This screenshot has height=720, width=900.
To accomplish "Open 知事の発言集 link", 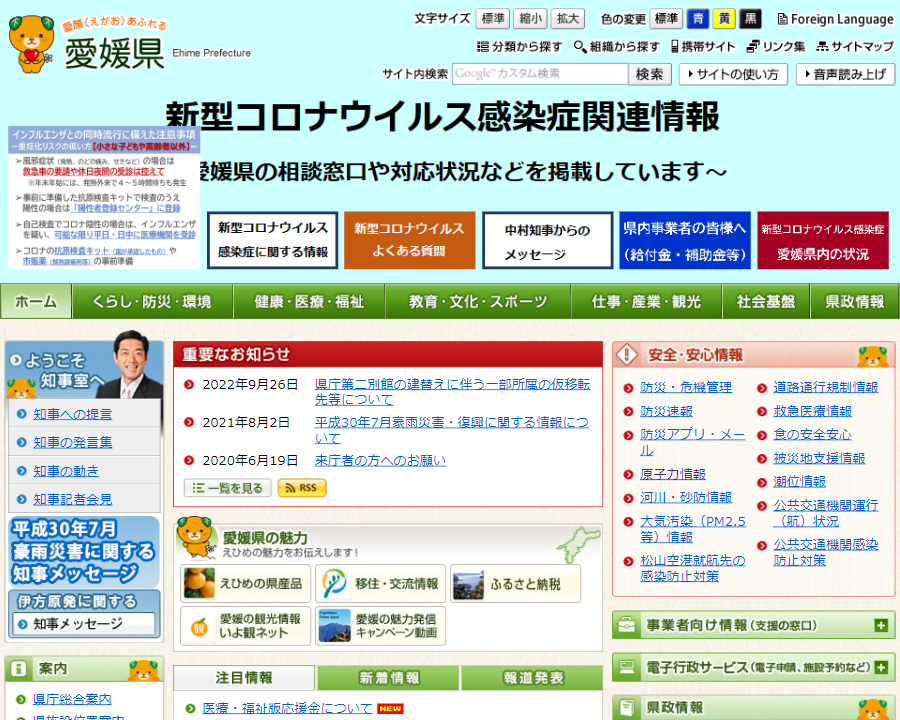I will tap(72, 442).
